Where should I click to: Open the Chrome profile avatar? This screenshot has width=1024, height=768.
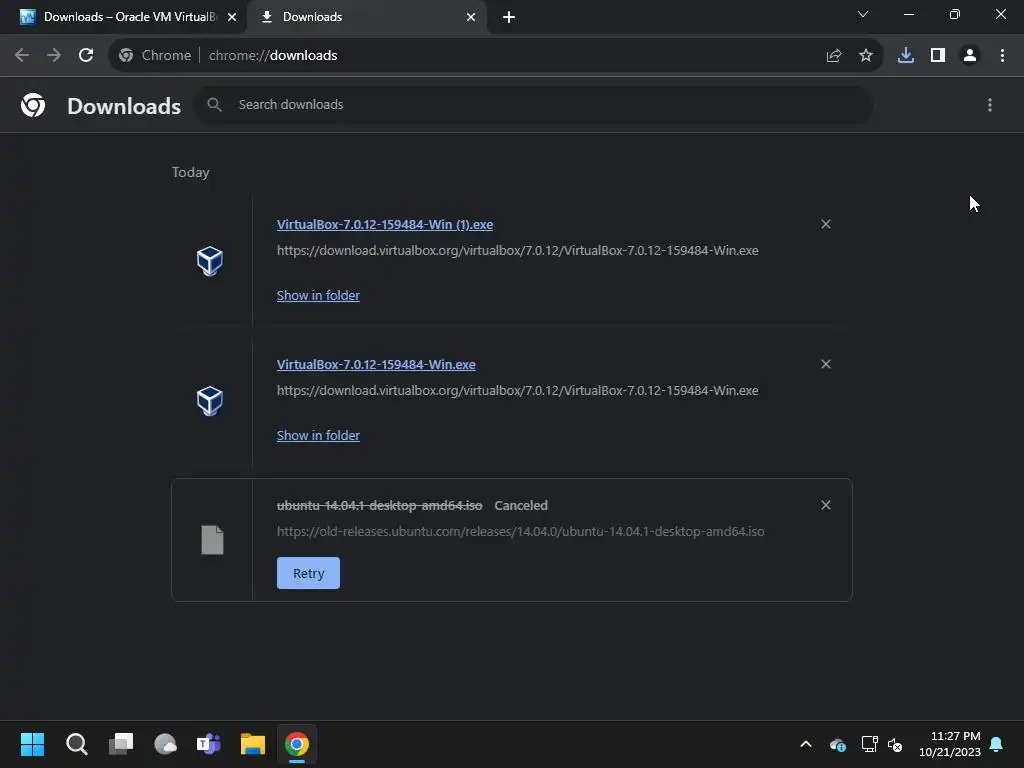pyautogui.click(x=970, y=56)
